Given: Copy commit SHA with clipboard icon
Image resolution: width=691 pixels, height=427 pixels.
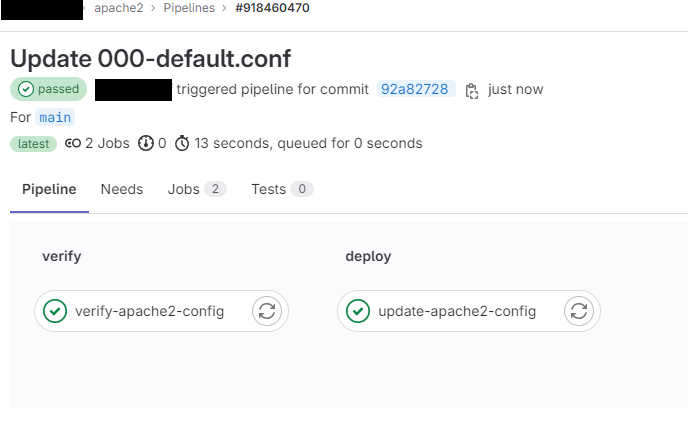Looking at the screenshot, I should tap(472, 91).
